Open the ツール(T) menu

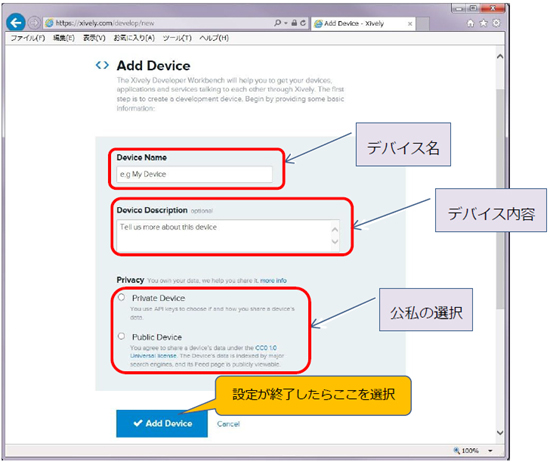[177, 38]
